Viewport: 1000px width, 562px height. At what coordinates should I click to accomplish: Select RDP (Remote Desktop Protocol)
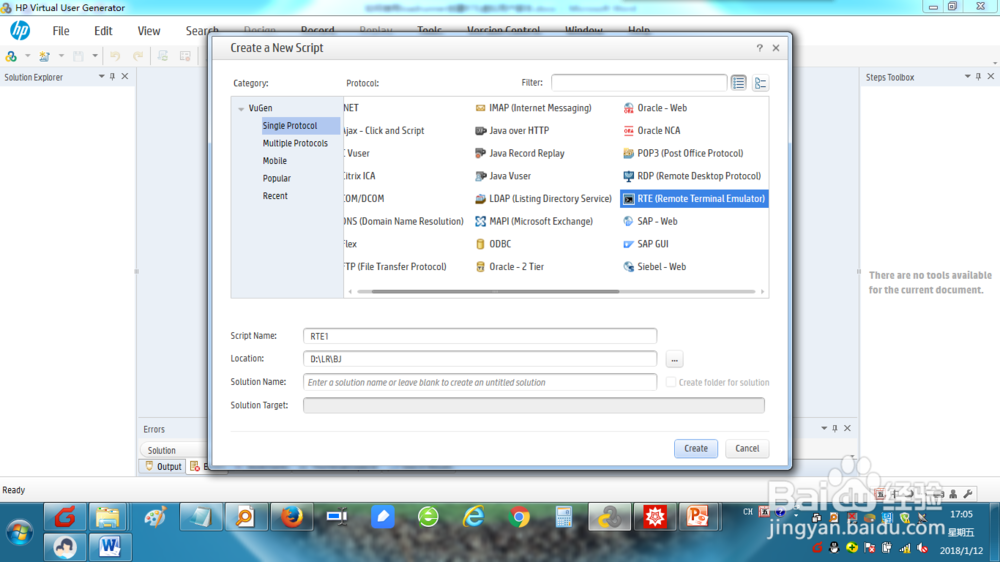point(691,176)
